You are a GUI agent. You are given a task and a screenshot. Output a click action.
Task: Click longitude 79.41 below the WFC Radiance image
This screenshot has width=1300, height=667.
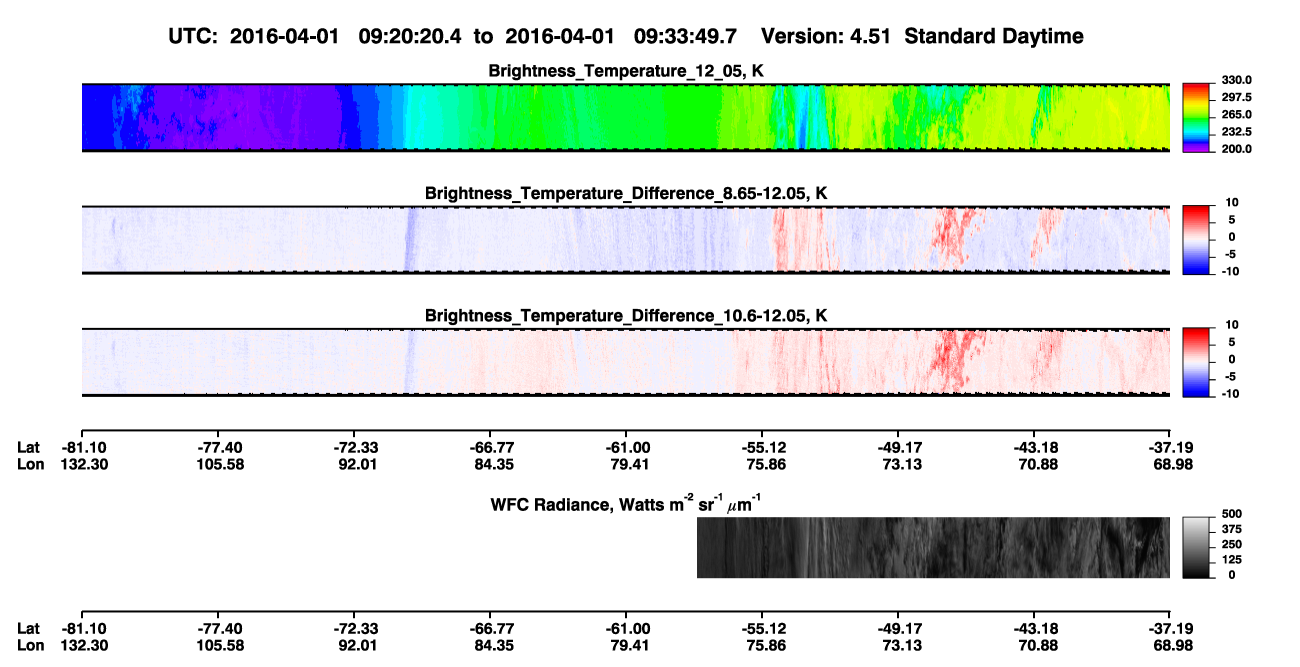click(x=626, y=646)
